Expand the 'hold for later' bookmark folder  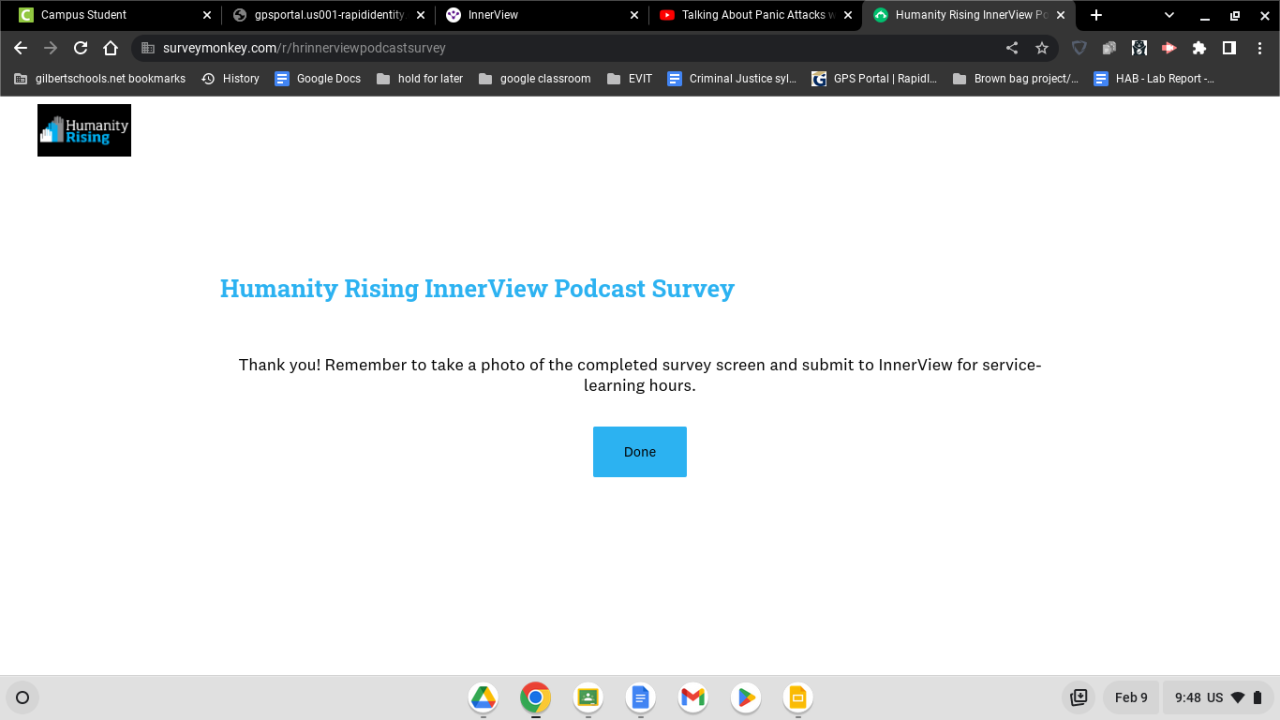click(x=420, y=79)
